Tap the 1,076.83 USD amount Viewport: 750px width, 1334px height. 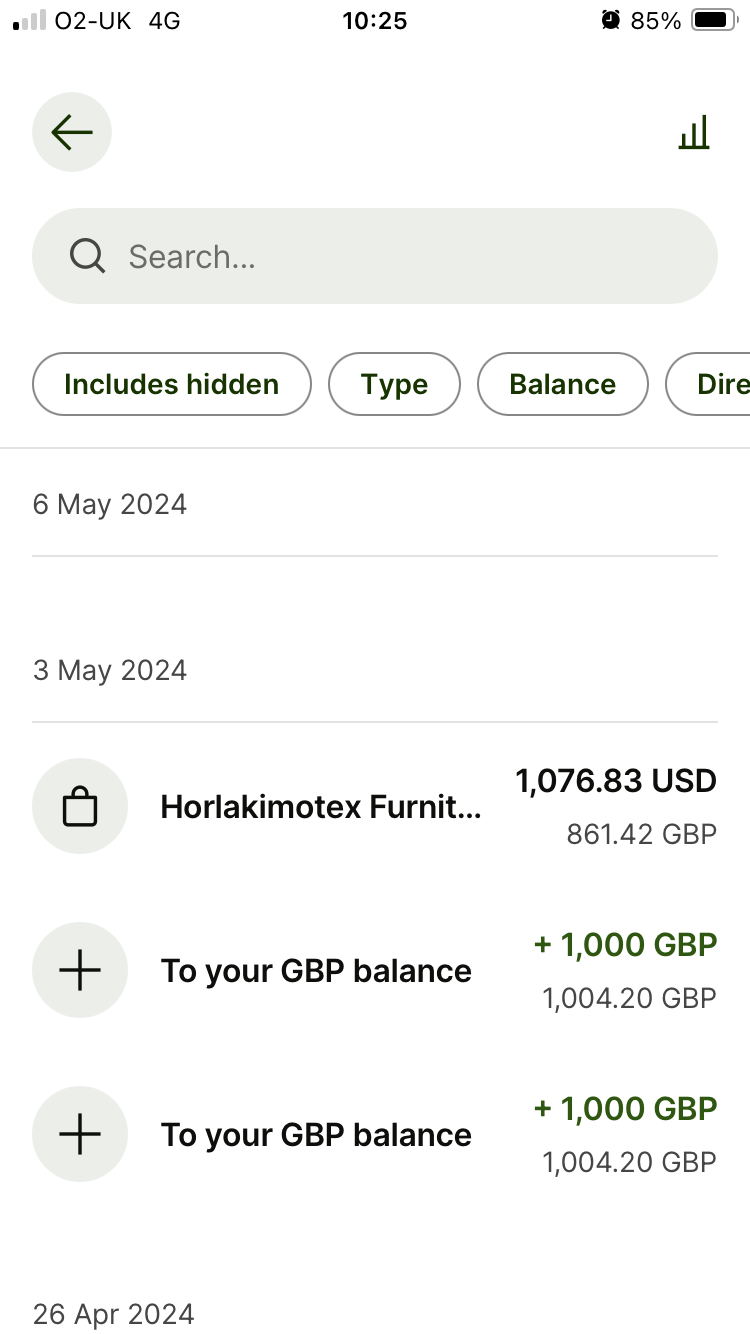click(x=616, y=781)
